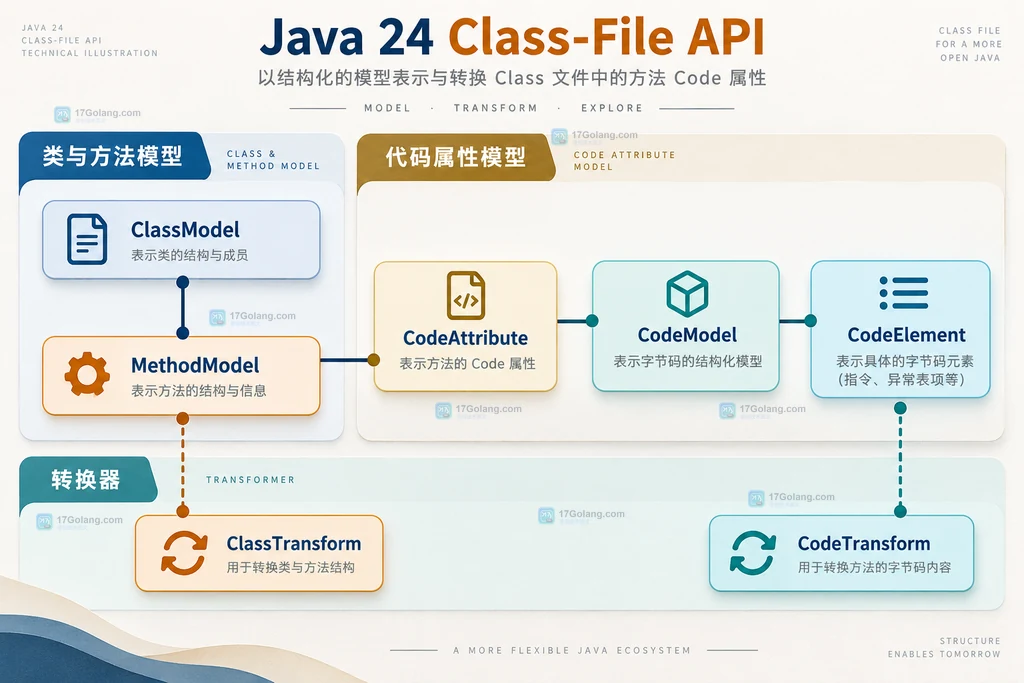Click the "CodeModel" heading
The image size is (1024, 683).
[x=687, y=335]
